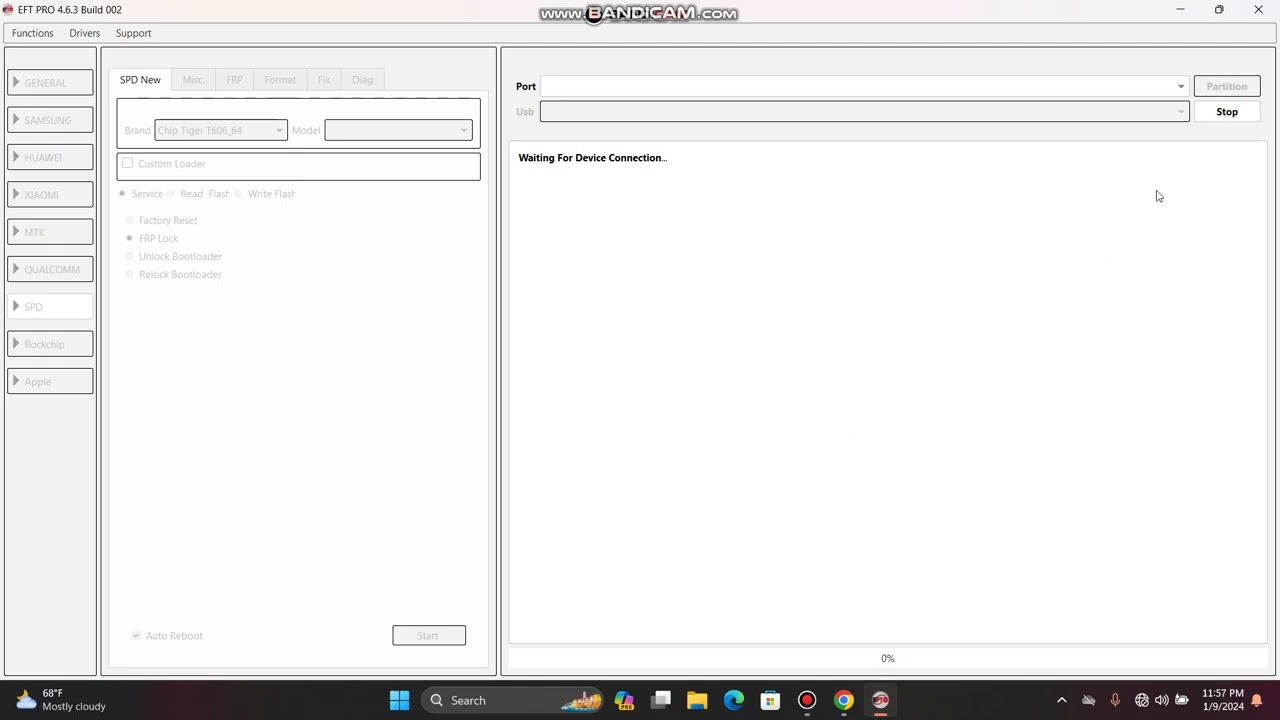Click the cloud sync tray icon

[1089, 700]
